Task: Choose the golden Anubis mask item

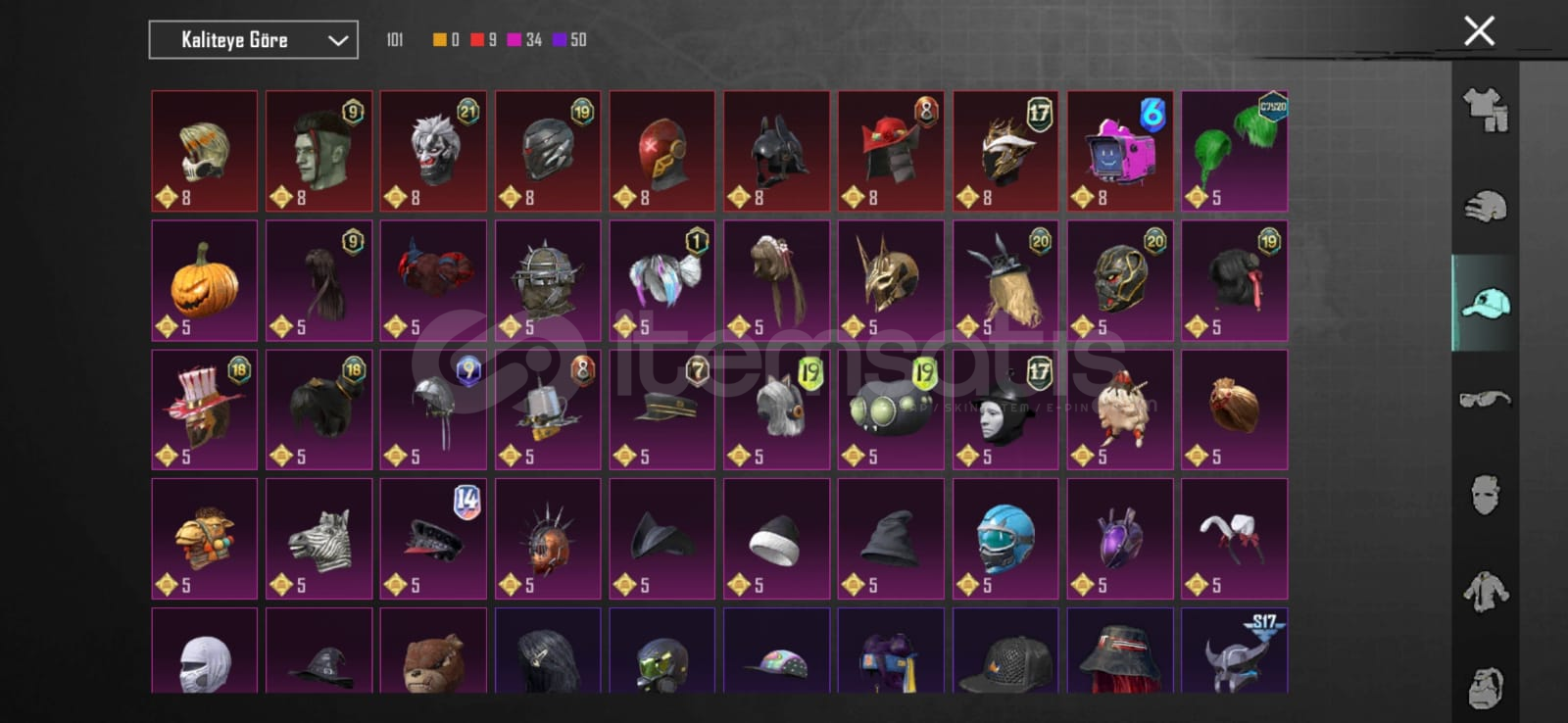Action: tap(891, 280)
